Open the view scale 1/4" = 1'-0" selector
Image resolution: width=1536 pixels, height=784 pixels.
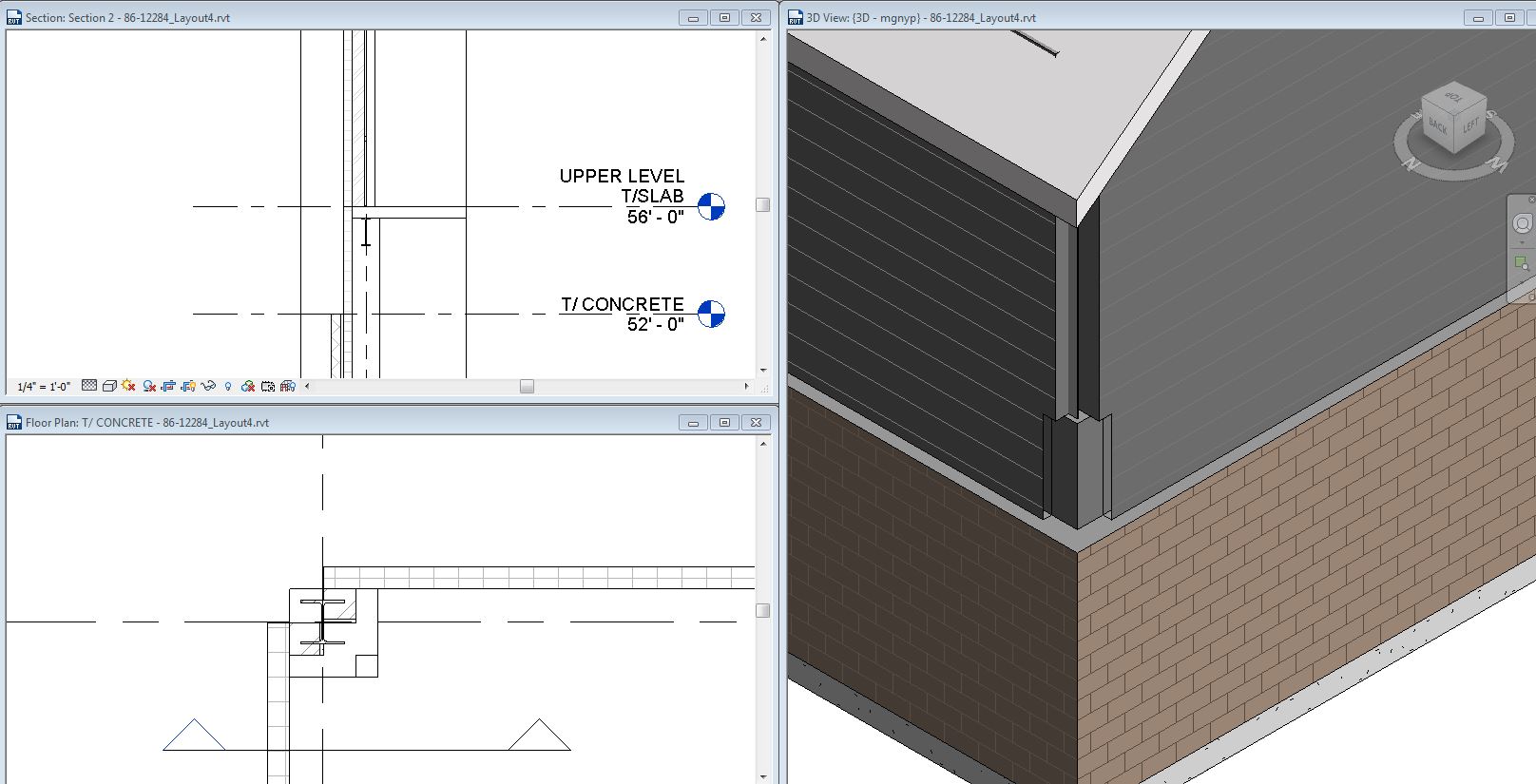point(44,387)
